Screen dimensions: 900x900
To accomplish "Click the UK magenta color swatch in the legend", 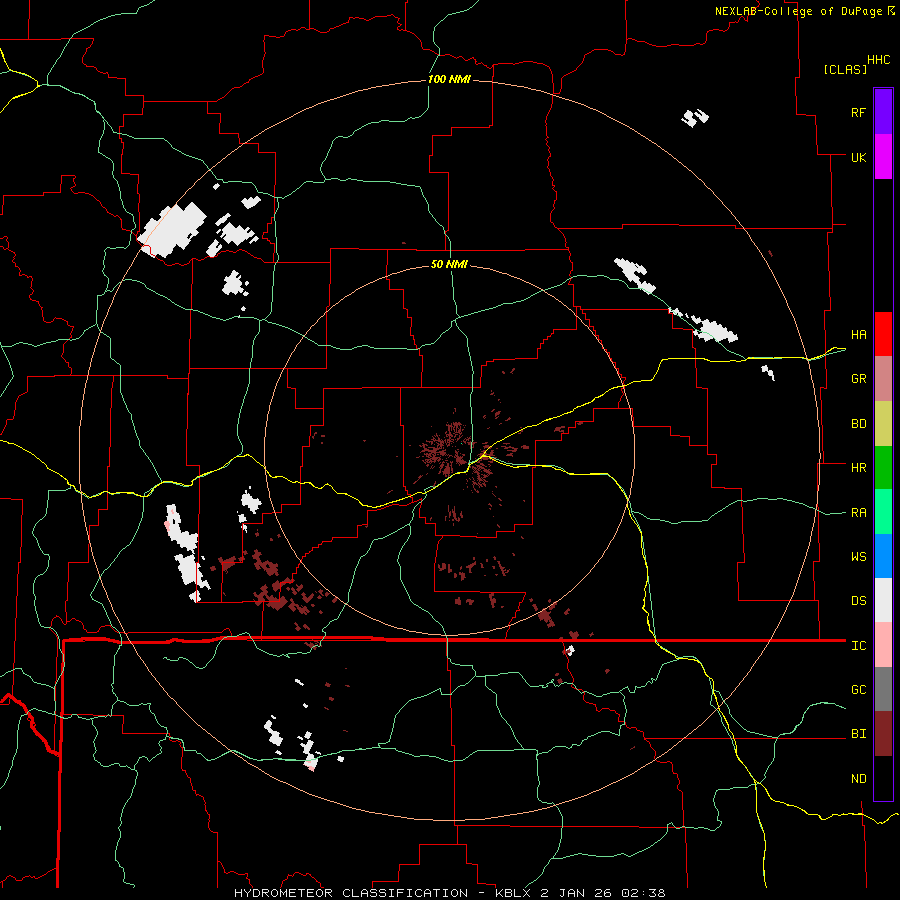I will coord(883,157).
